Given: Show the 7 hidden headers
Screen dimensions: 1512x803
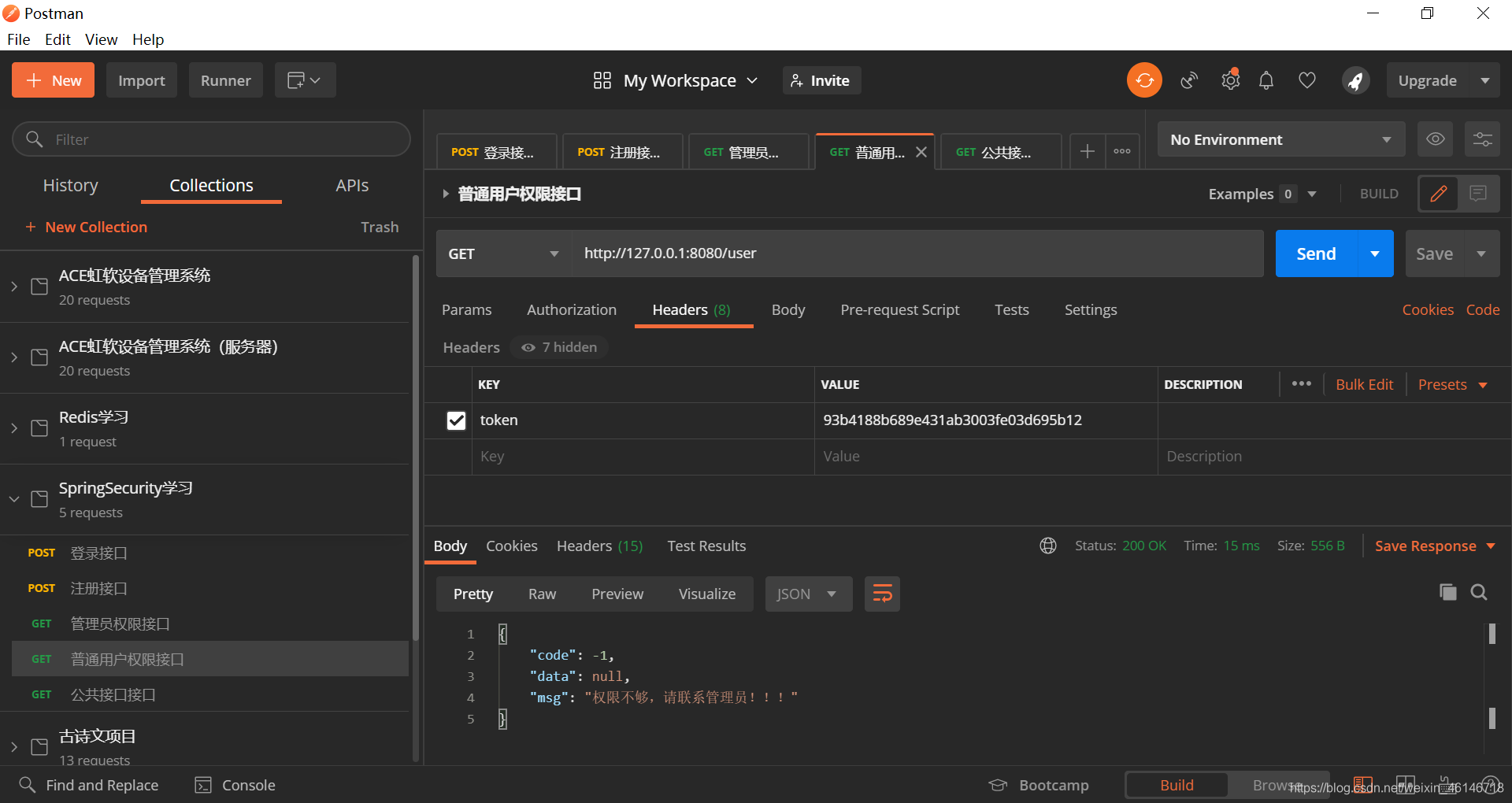Looking at the screenshot, I should pos(559,347).
